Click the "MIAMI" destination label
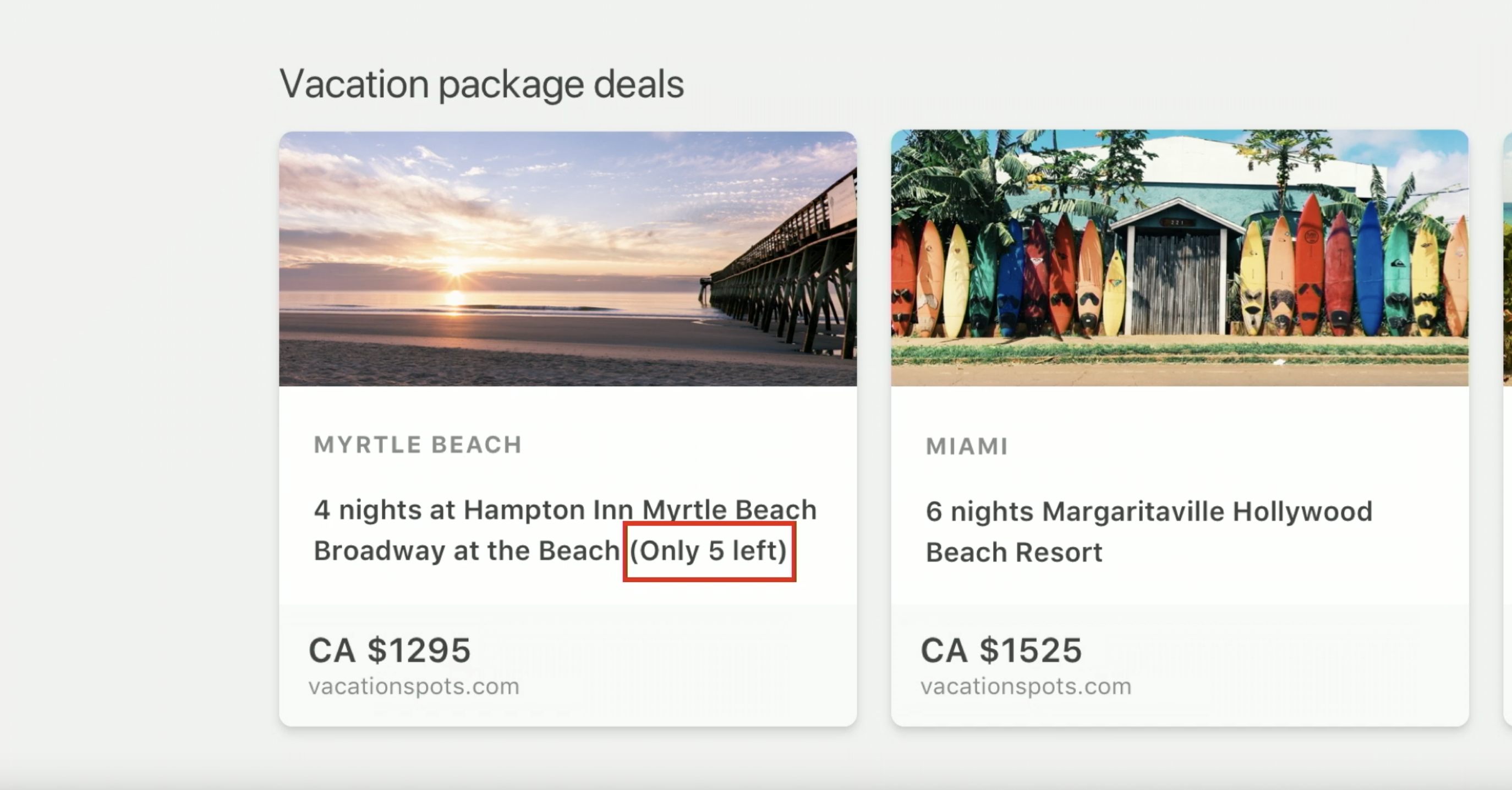Viewport: 1512px width, 790px height. click(967, 447)
